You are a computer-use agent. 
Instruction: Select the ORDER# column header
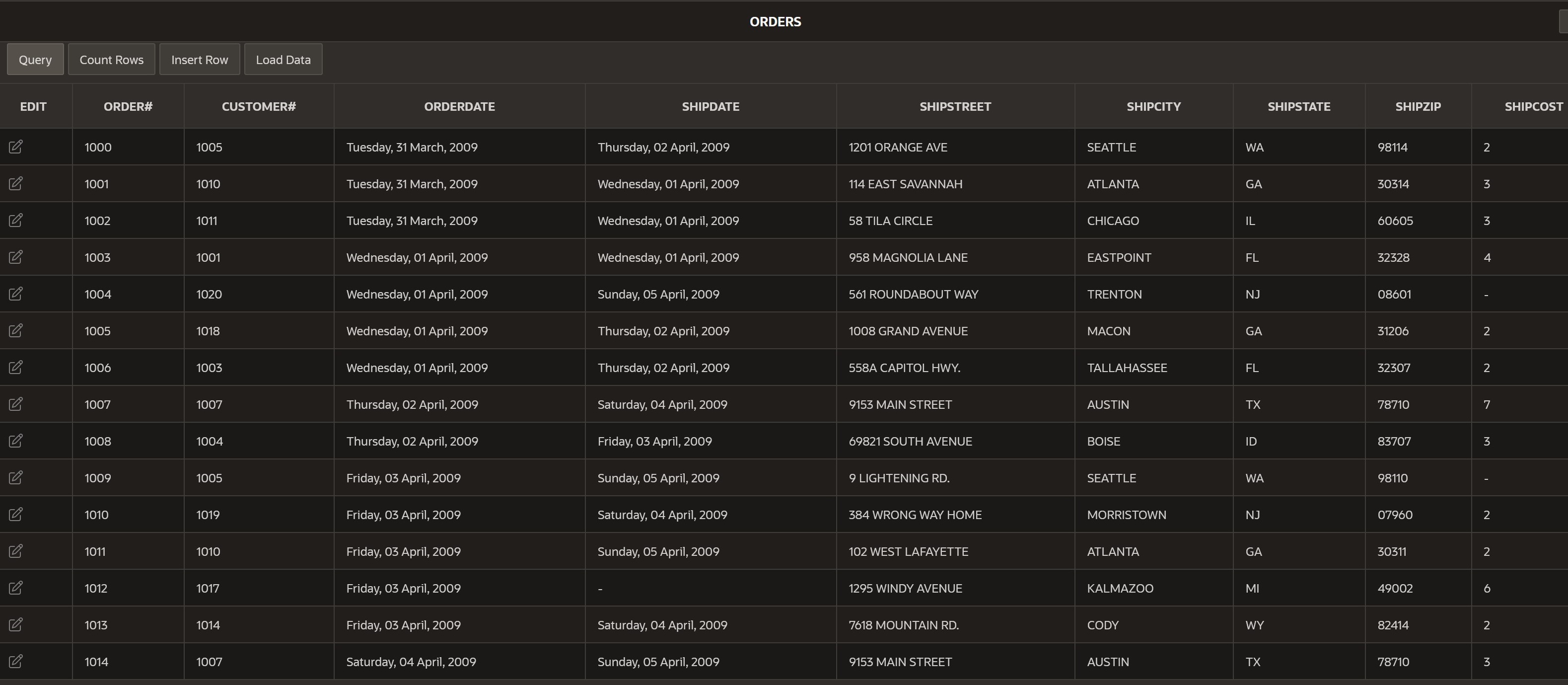tap(128, 106)
